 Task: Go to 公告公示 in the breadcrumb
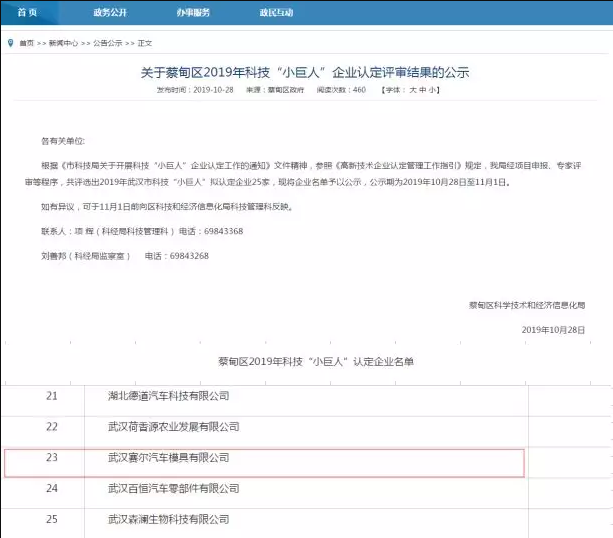[108, 43]
